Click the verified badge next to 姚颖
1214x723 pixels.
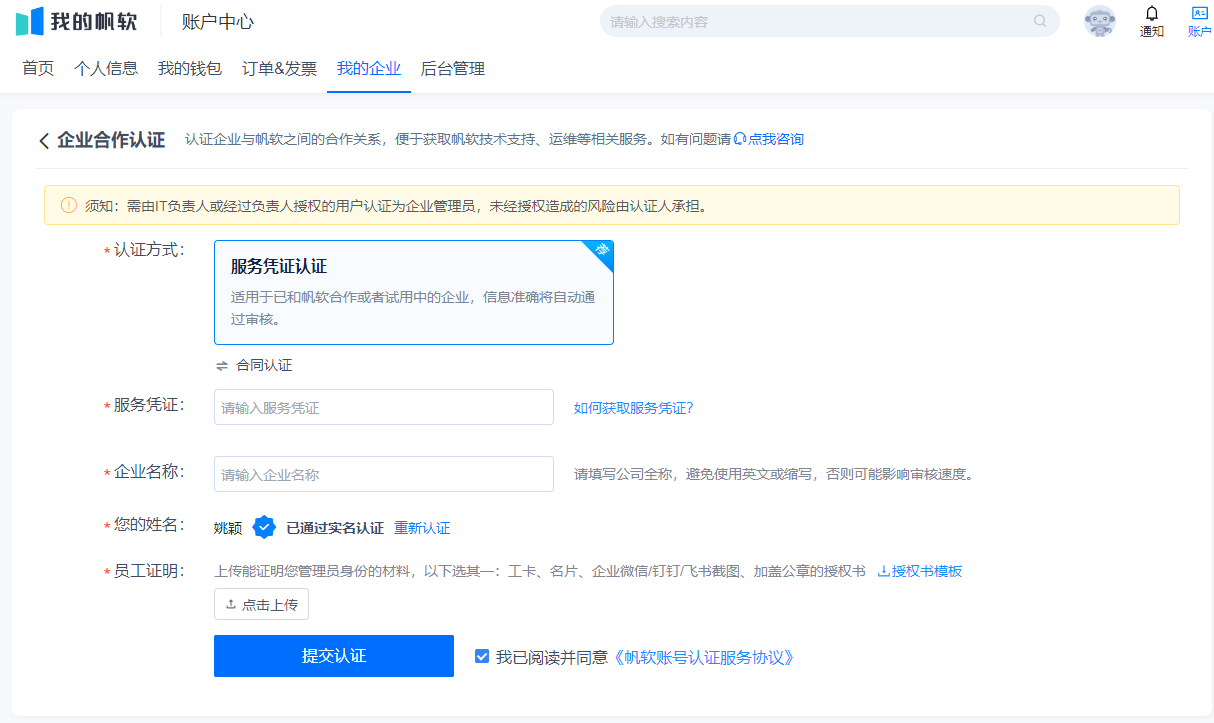[264, 527]
